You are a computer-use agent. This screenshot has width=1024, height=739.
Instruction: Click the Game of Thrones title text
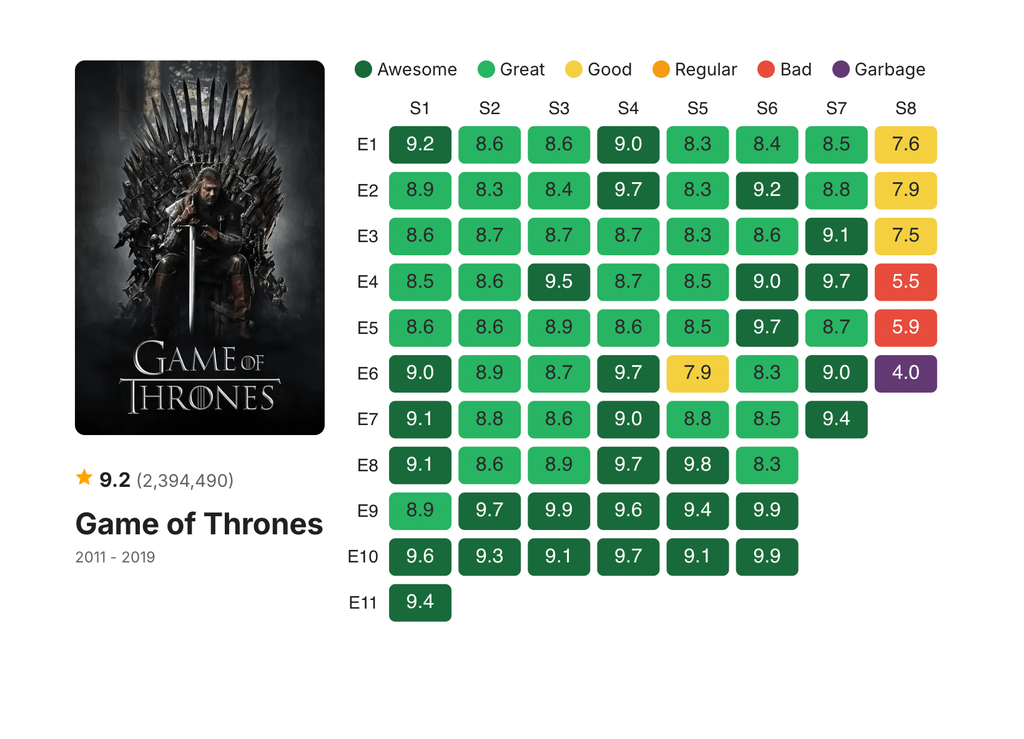click(199, 524)
